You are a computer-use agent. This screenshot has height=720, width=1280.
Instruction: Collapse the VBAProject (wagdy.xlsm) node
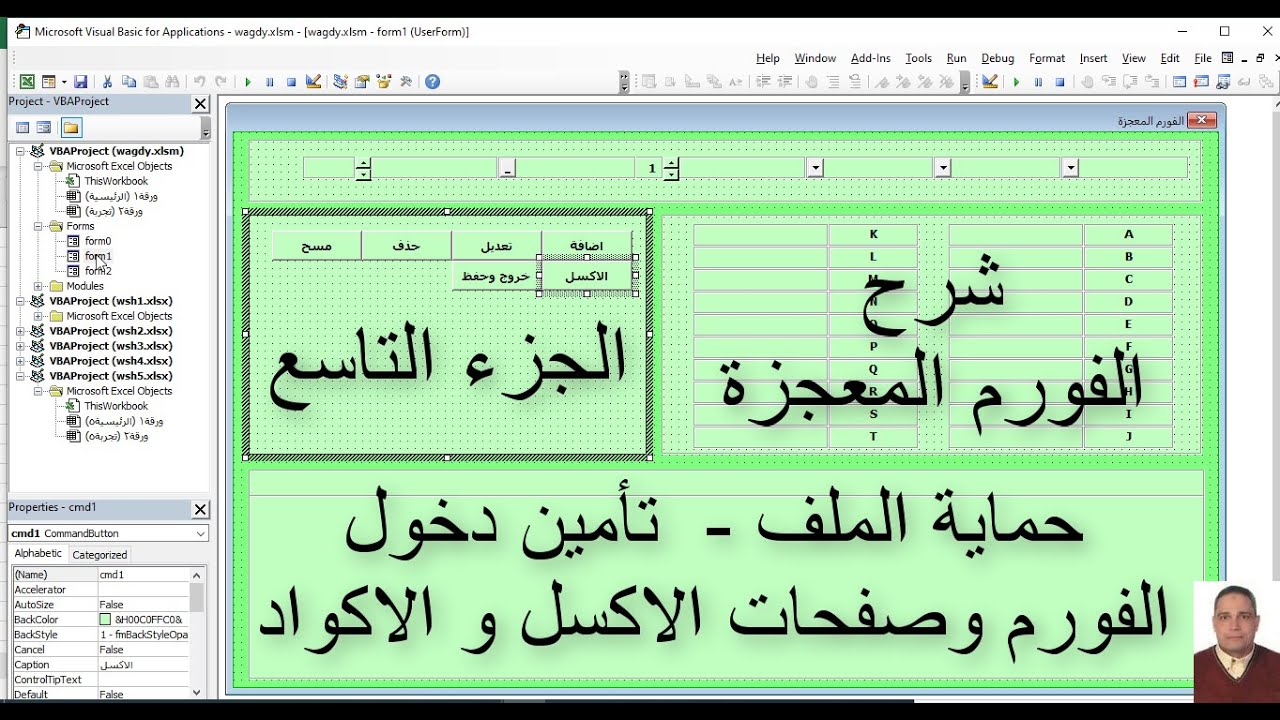coord(22,151)
